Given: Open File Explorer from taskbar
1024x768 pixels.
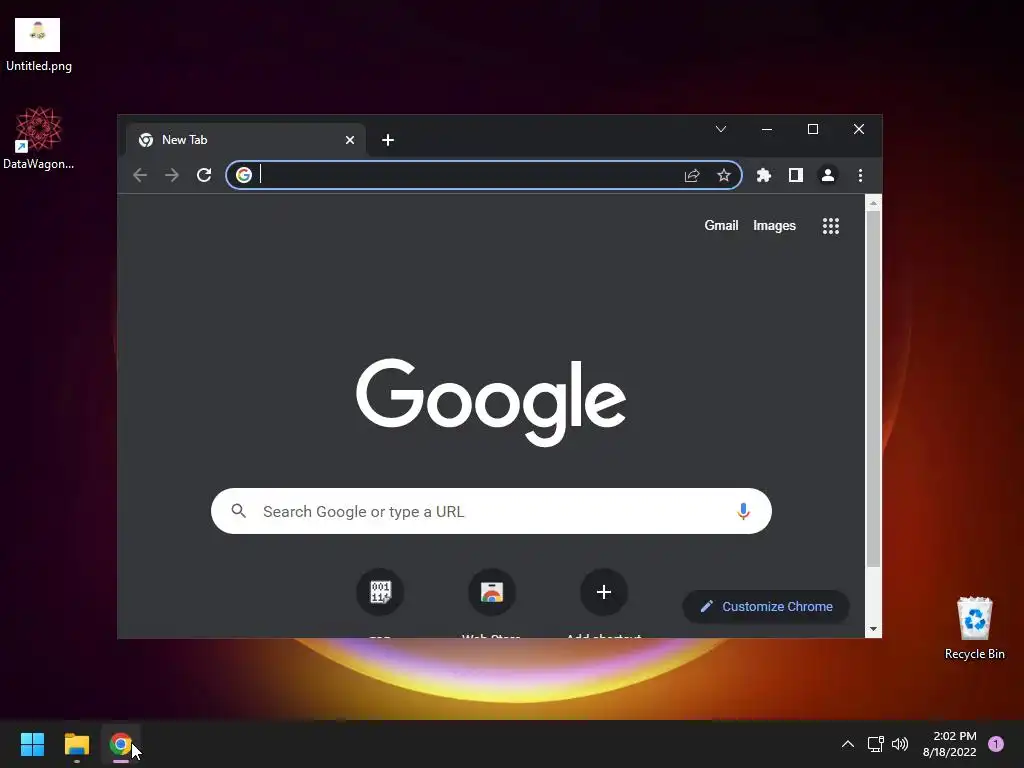Looking at the screenshot, I should point(76,744).
